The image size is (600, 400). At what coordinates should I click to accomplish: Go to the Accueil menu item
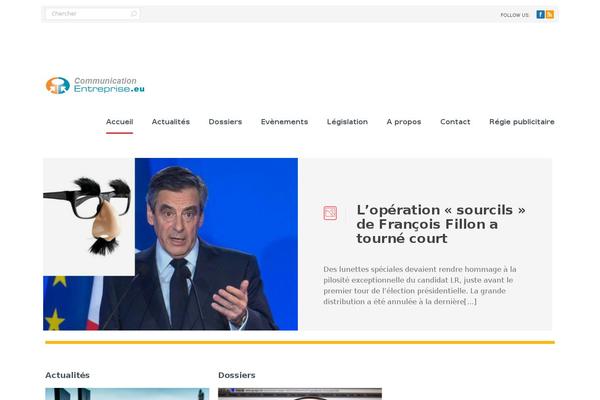pos(119,122)
